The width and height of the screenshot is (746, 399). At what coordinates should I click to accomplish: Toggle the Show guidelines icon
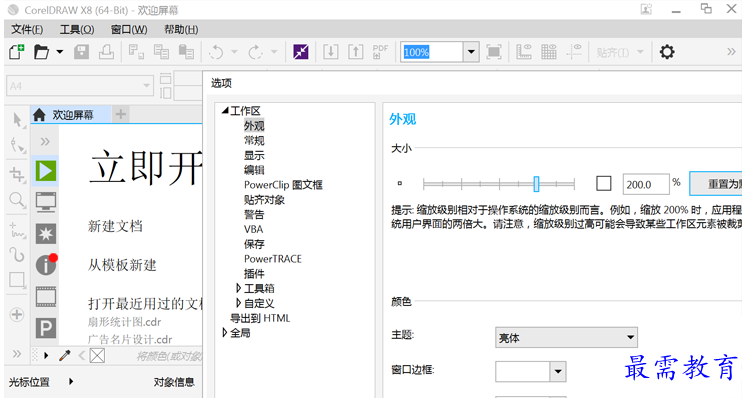pos(574,52)
